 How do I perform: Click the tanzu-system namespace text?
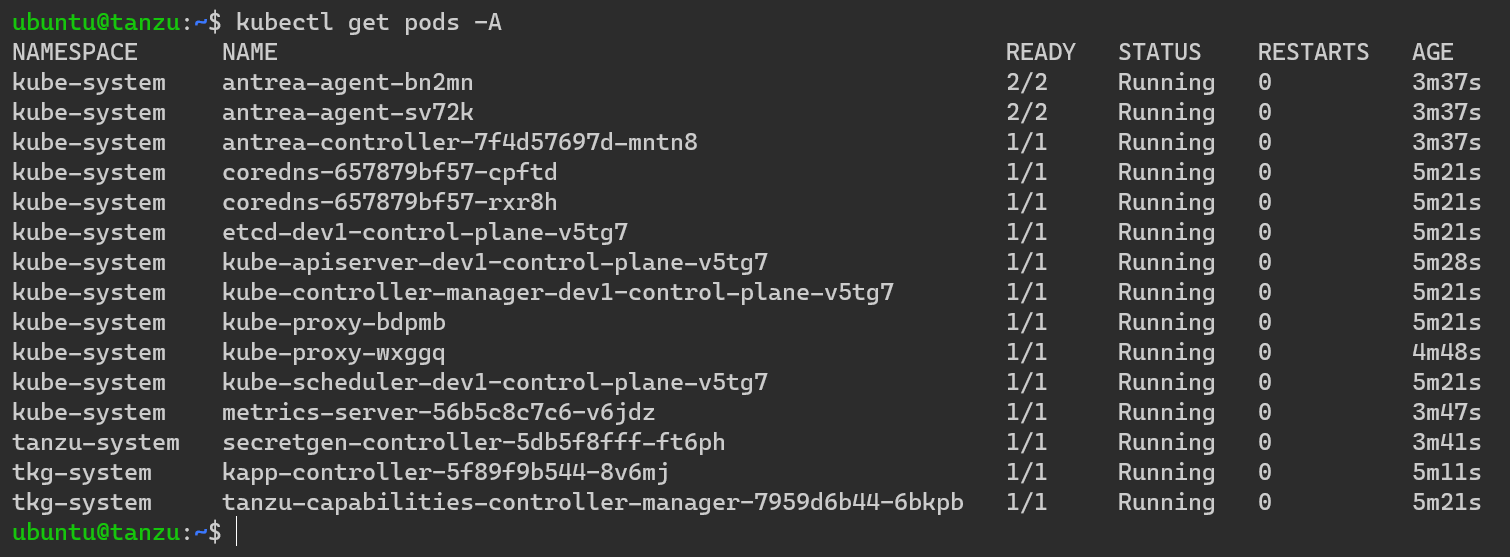pyautogui.click(x=96, y=442)
